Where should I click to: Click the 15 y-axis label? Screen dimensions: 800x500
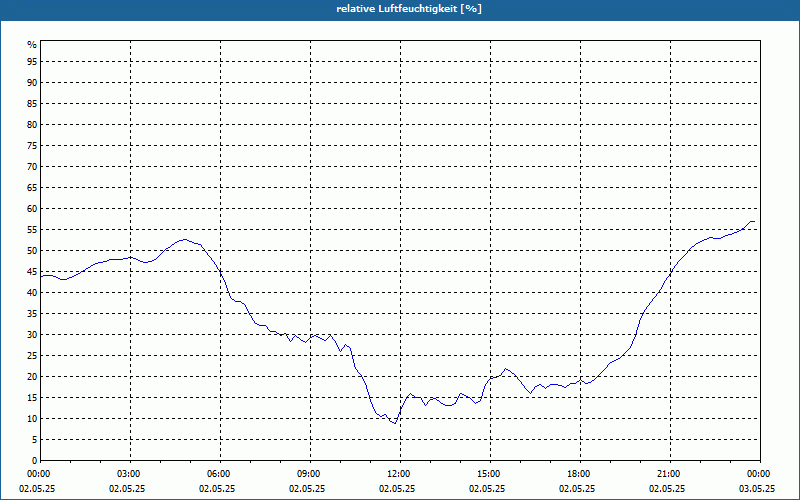tap(32, 397)
